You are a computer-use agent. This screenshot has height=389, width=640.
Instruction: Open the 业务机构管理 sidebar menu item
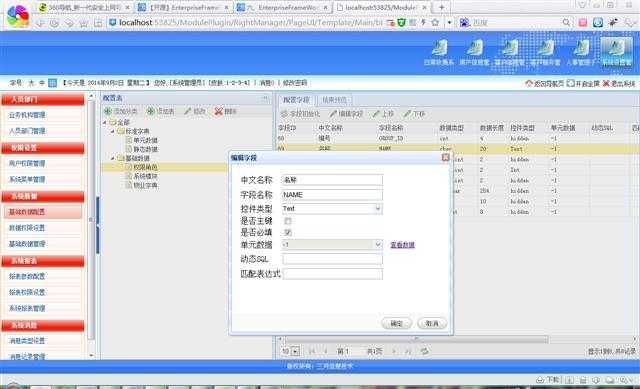point(42,116)
